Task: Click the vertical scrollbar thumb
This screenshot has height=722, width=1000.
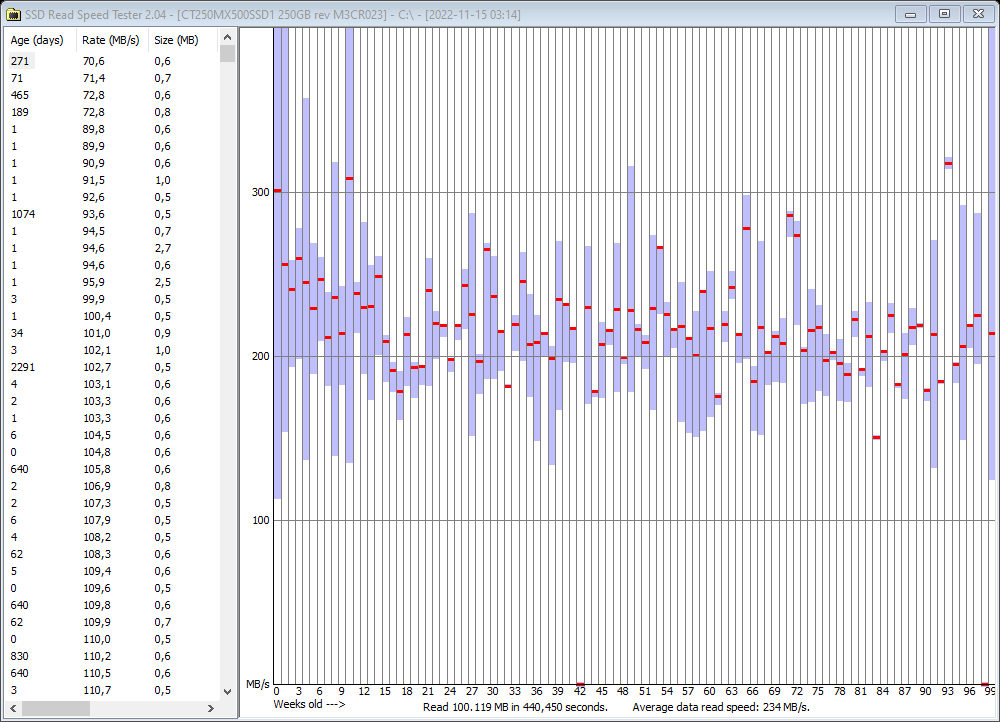Action: coord(228,54)
